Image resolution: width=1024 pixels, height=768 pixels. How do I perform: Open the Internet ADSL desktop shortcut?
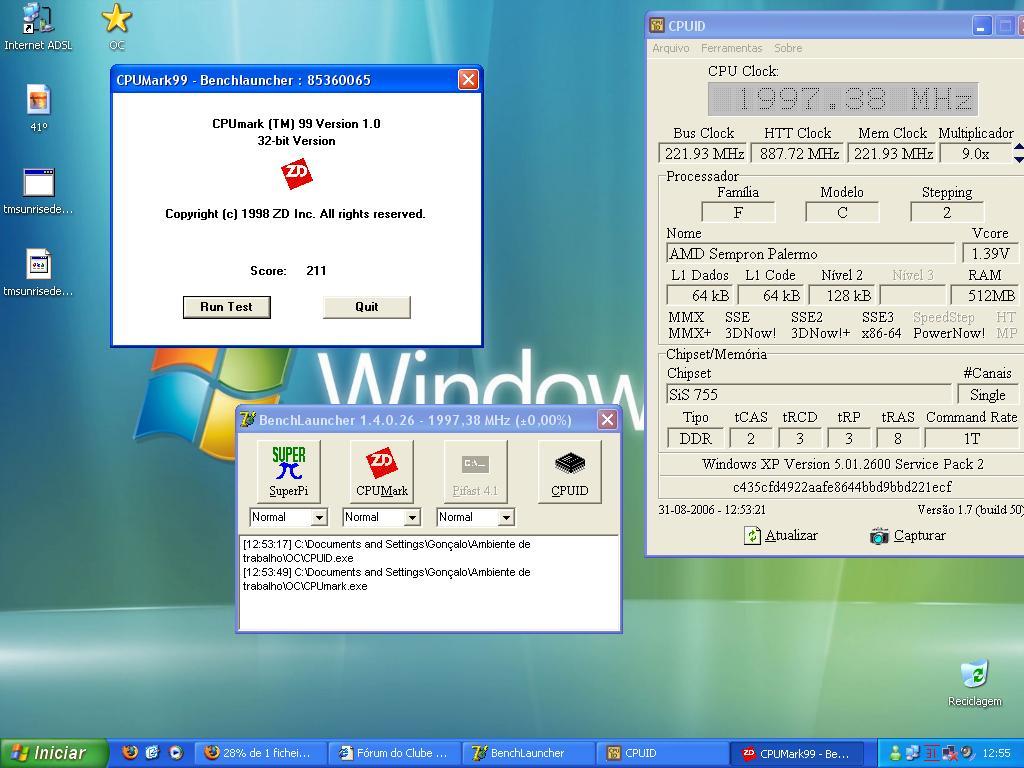(38, 27)
